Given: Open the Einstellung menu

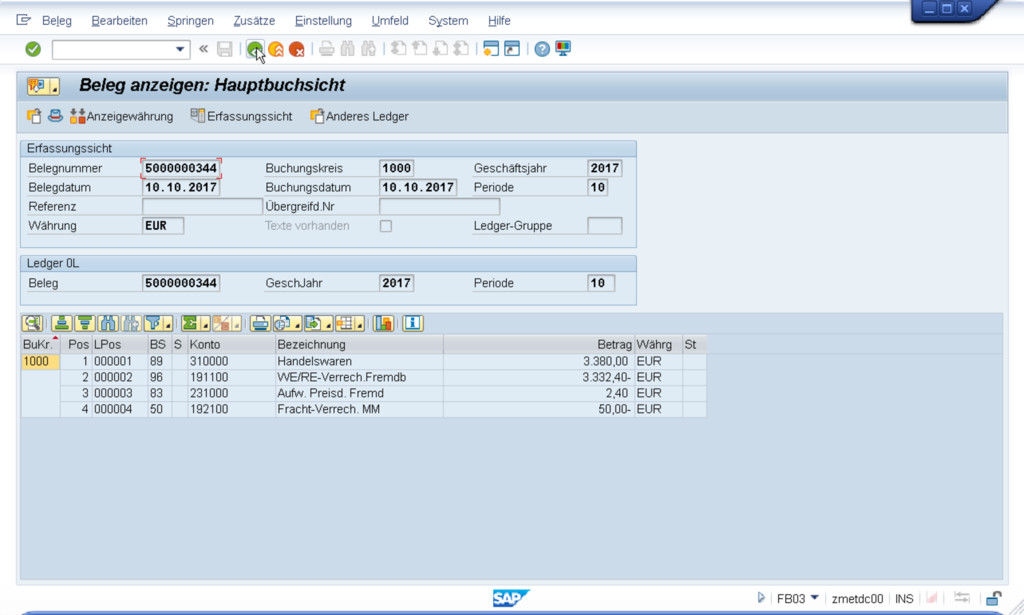Looking at the screenshot, I should (x=323, y=21).
